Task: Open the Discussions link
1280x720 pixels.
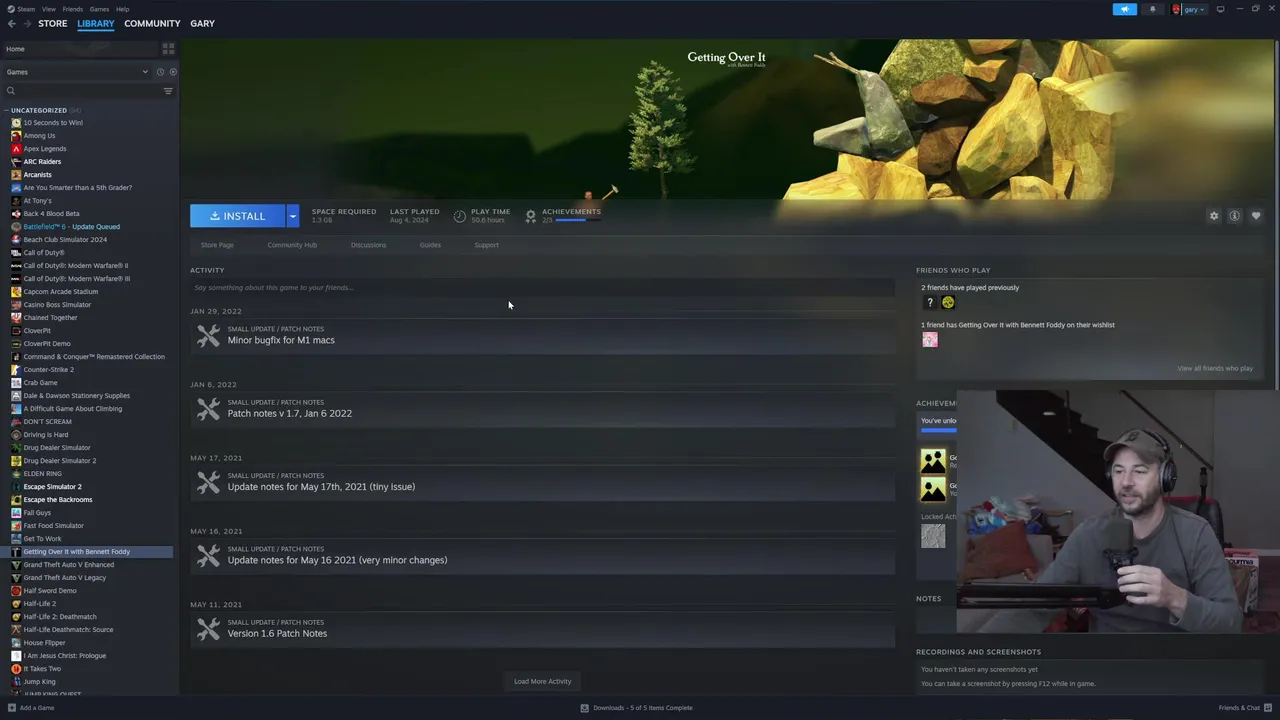Action: (368, 245)
